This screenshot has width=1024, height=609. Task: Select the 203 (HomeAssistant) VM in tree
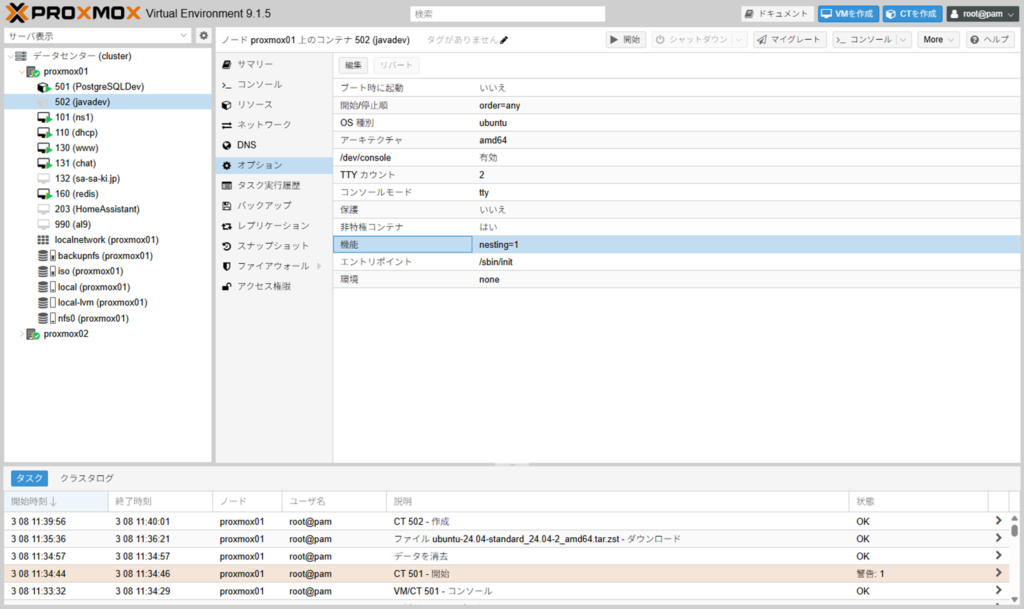[x=96, y=209]
